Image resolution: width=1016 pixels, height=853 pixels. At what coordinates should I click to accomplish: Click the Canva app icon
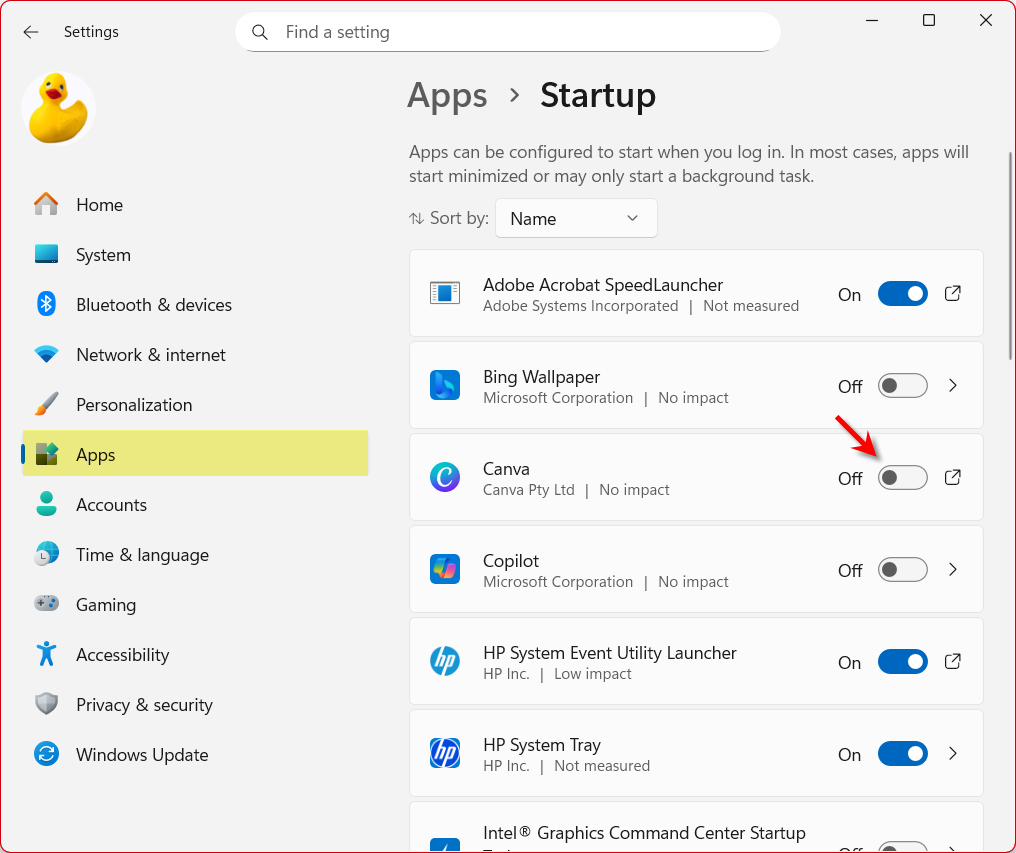pyautogui.click(x=445, y=477)
